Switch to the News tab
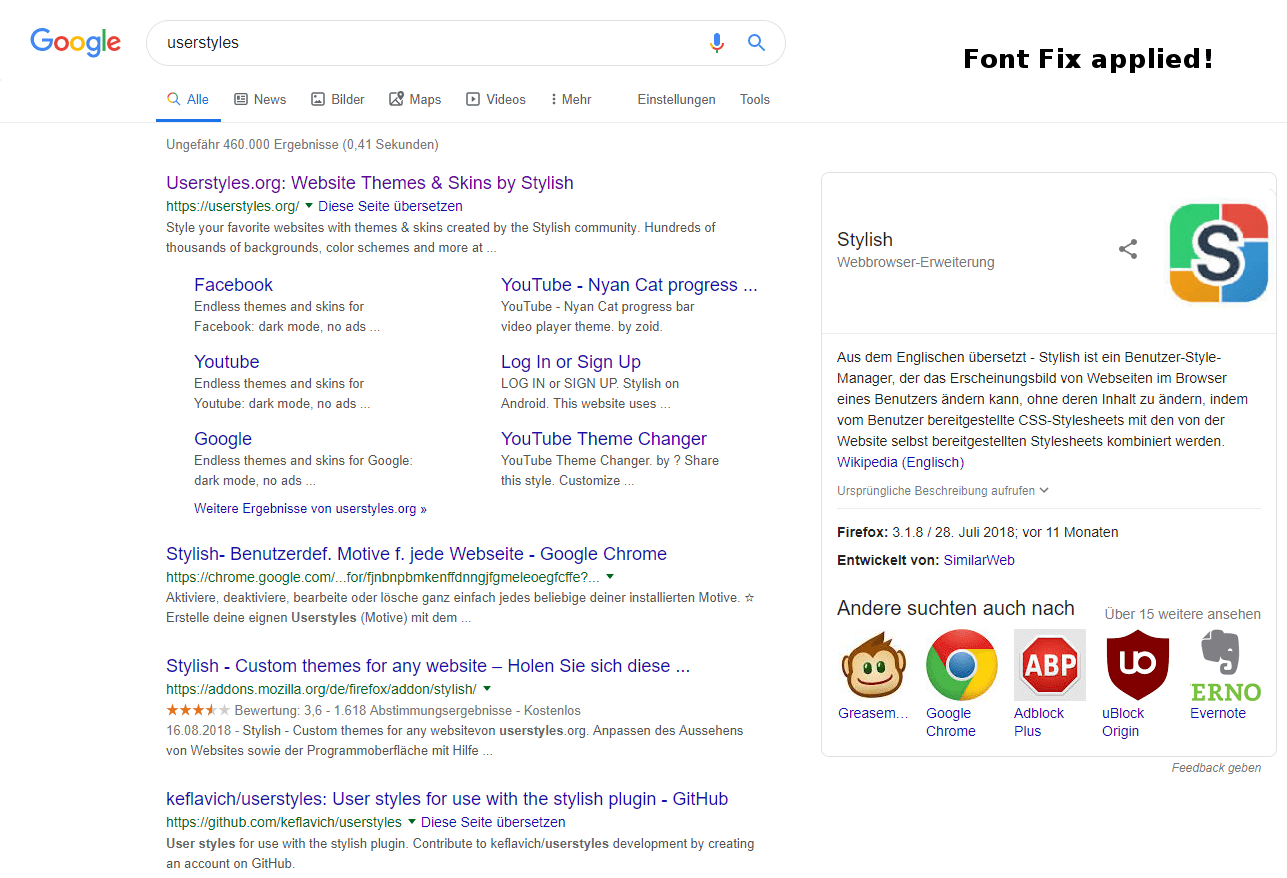Viewport: 1287px width, 878px height. point(260,99)
